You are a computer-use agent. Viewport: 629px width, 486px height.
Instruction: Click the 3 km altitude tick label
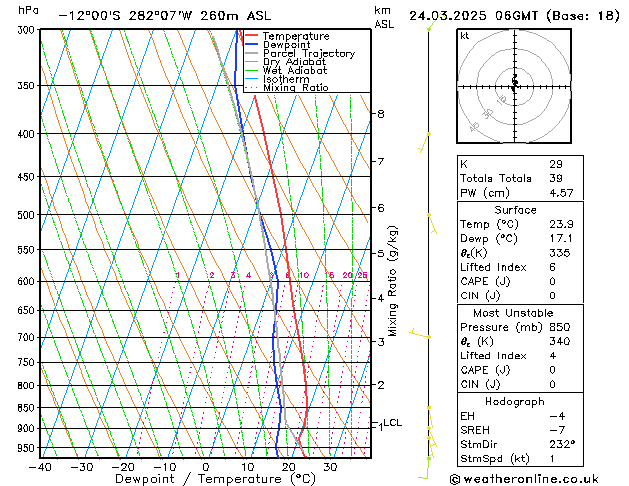tap(381, 342)
